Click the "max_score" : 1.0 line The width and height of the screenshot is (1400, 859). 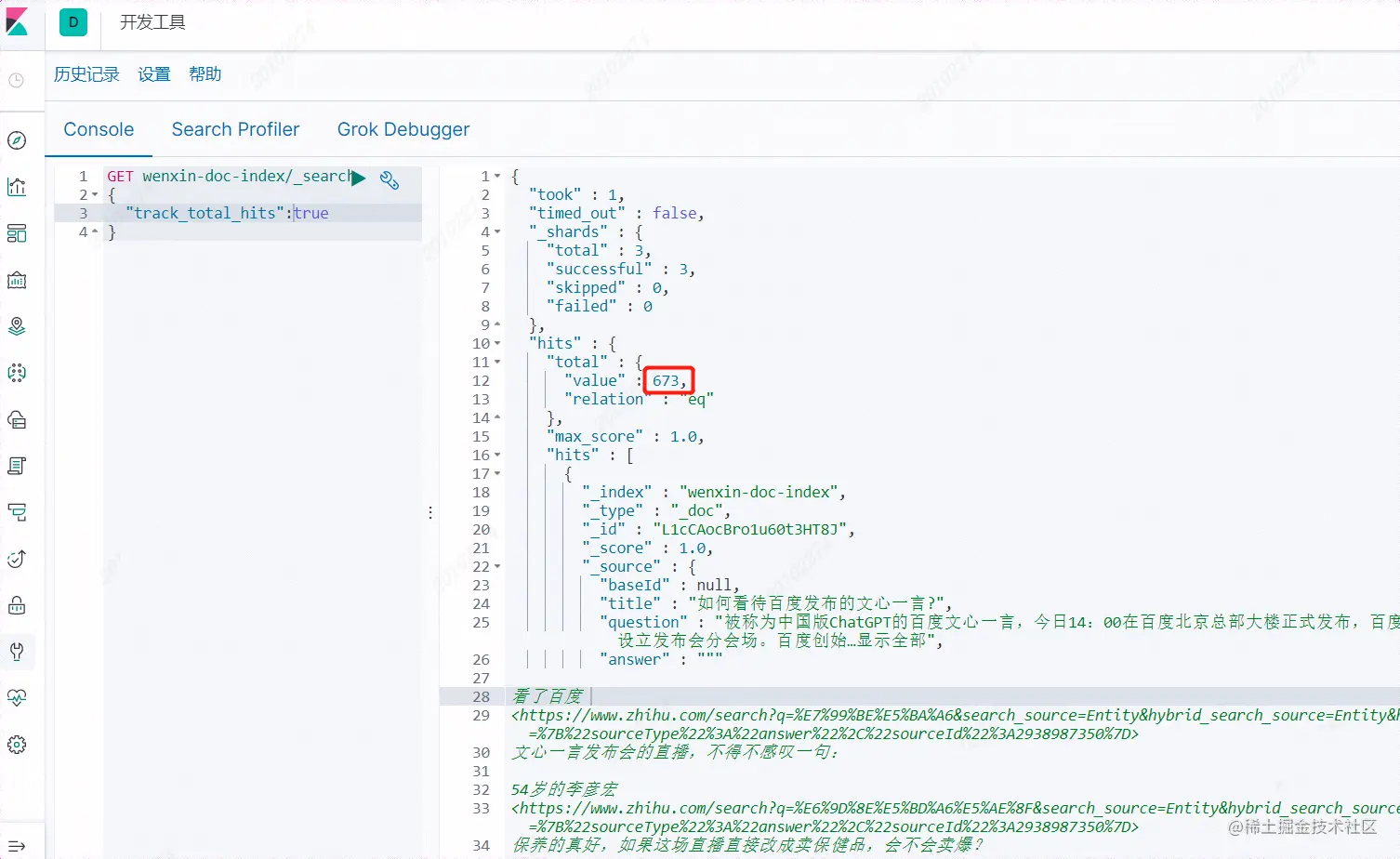pyautogui.click(x=626, y=436)
